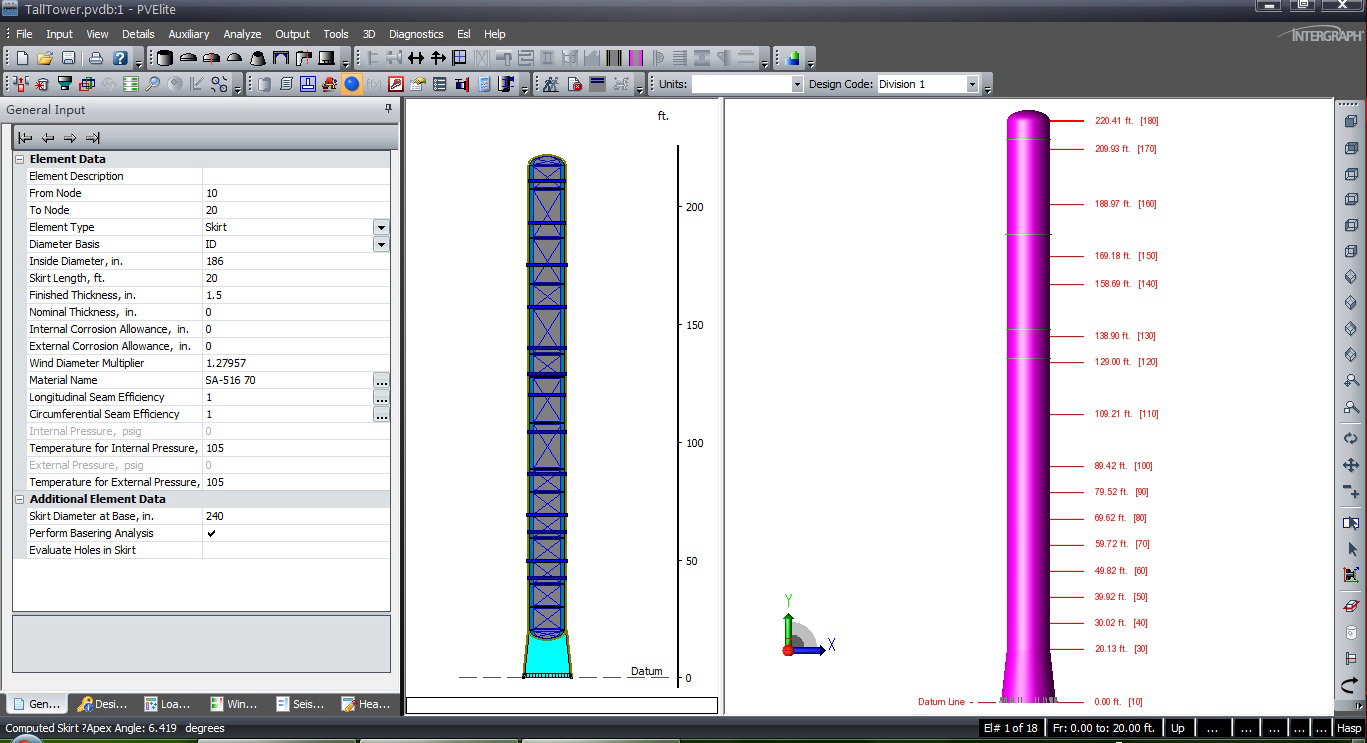This screenshot has width=1367, height=743.
Task: Open the Units dropdown
Action: click(x=797, y=84)
